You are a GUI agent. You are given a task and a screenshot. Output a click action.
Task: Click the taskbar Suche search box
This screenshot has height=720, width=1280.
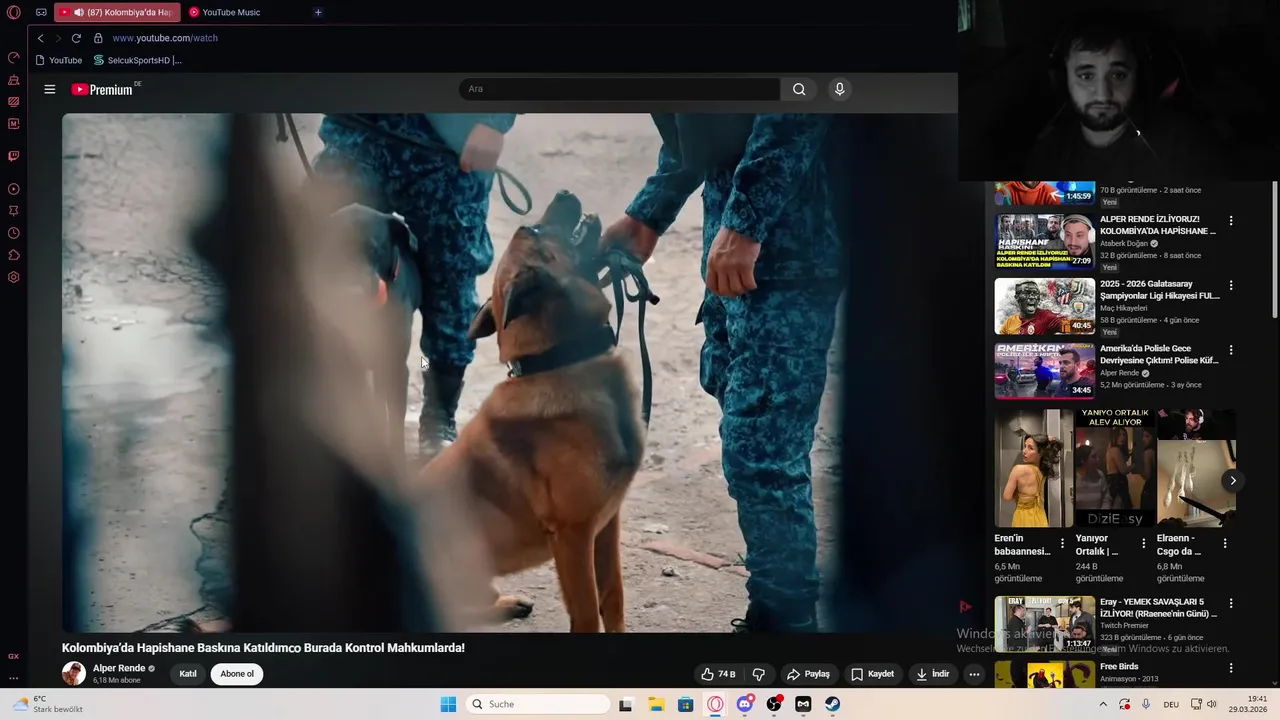(538, 704)
